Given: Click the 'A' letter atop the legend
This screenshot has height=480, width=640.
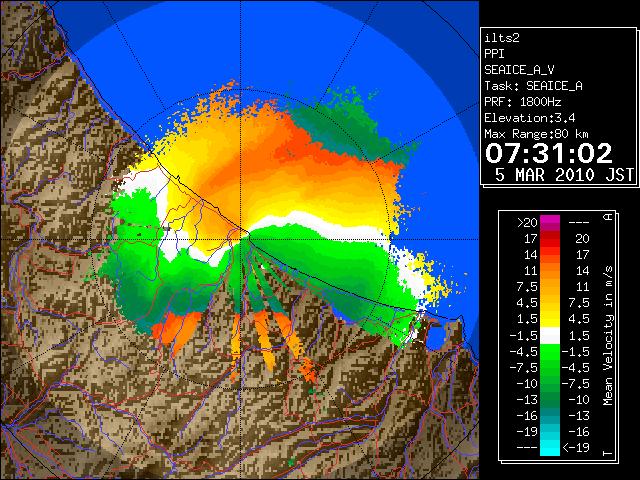Looking at the screenshot, I should click(x=608, y=217).
